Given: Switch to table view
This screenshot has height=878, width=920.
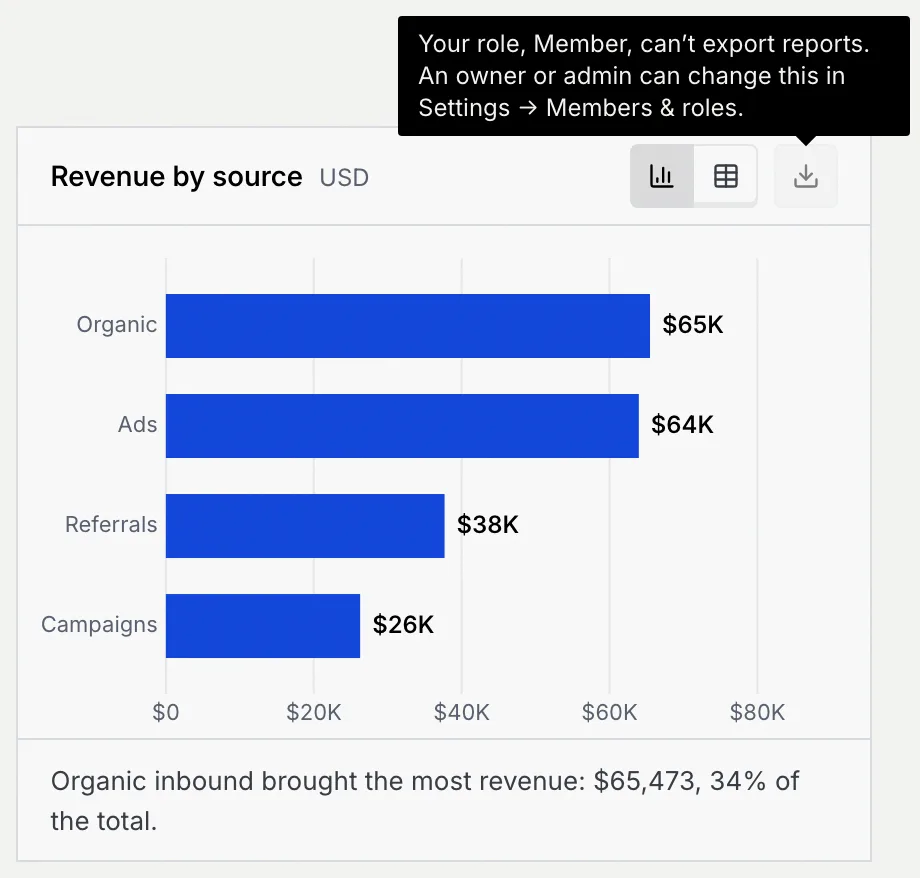Looking at the screenshot, I should [x=725, y=176].
